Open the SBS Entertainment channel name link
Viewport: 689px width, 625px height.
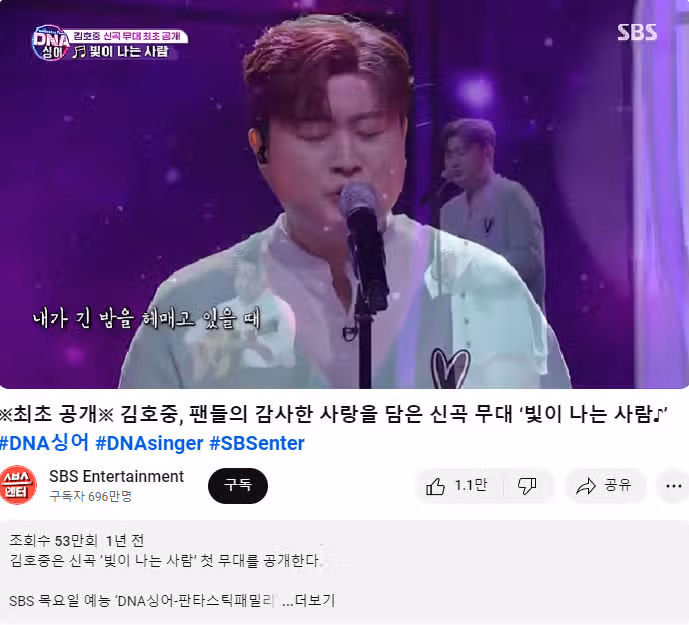pyautogui.click(x=116, y=476)
